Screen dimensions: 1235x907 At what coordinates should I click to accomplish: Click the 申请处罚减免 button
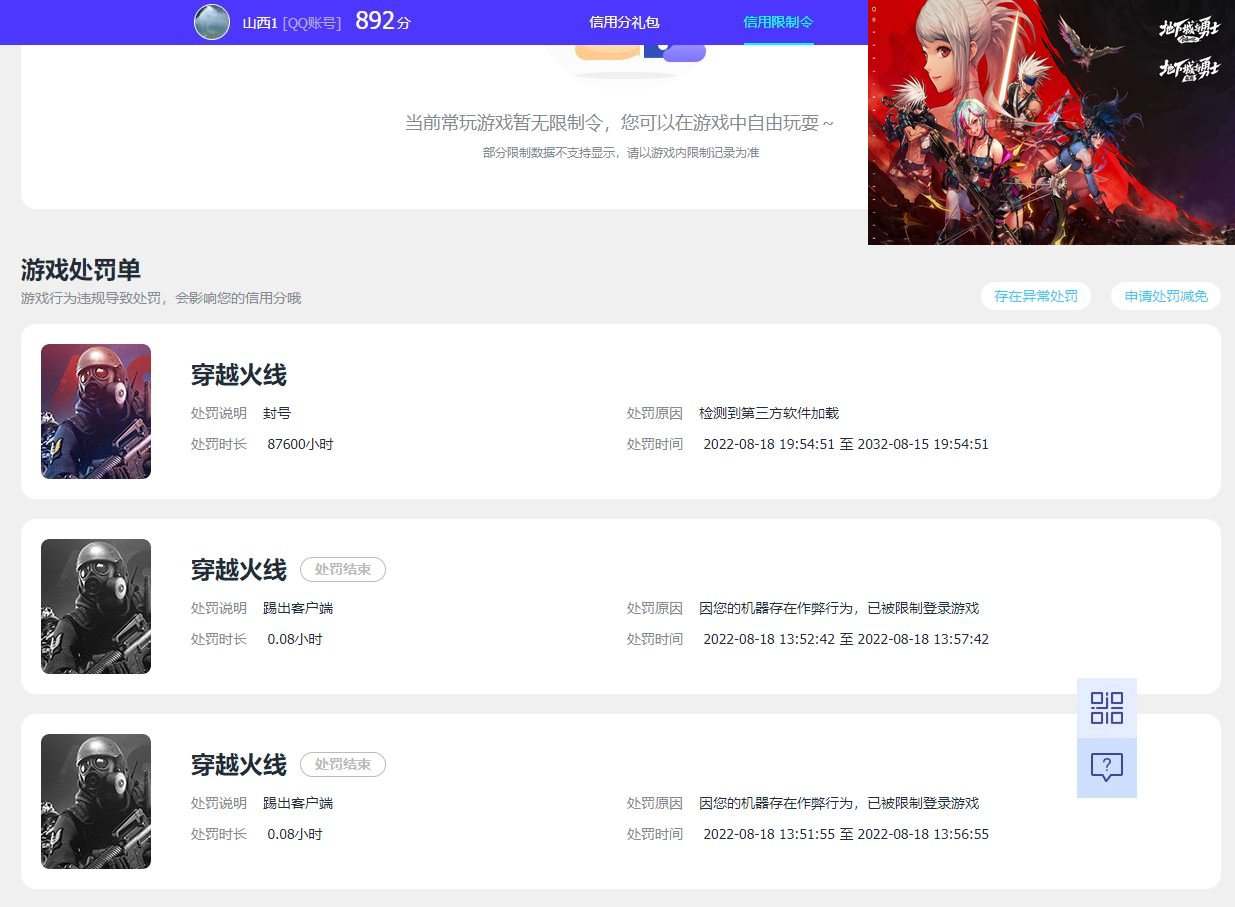(1166, 296)
